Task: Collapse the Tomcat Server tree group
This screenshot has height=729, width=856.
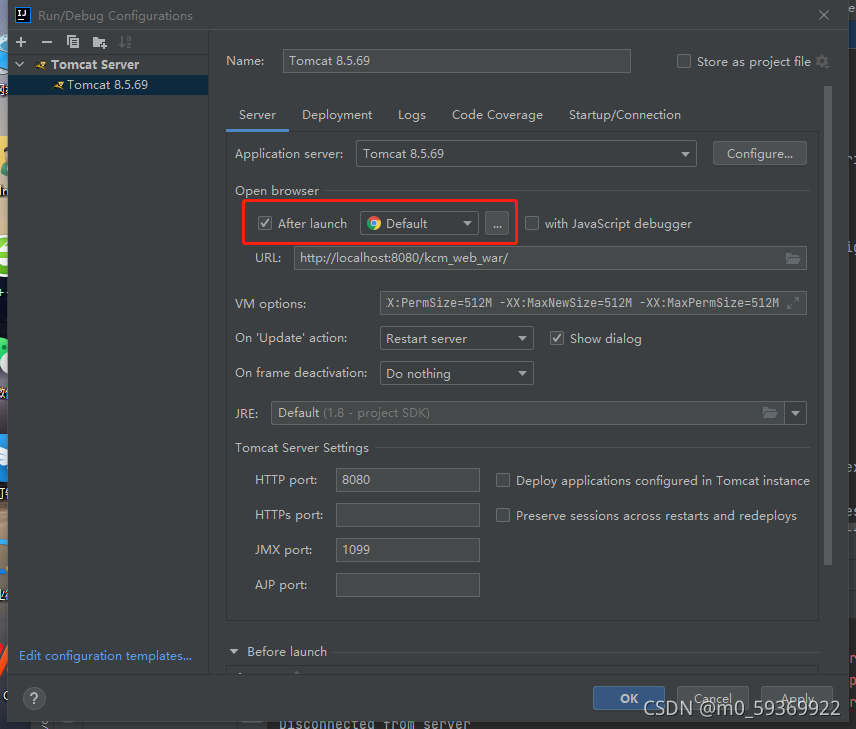Action: (20, 64)
